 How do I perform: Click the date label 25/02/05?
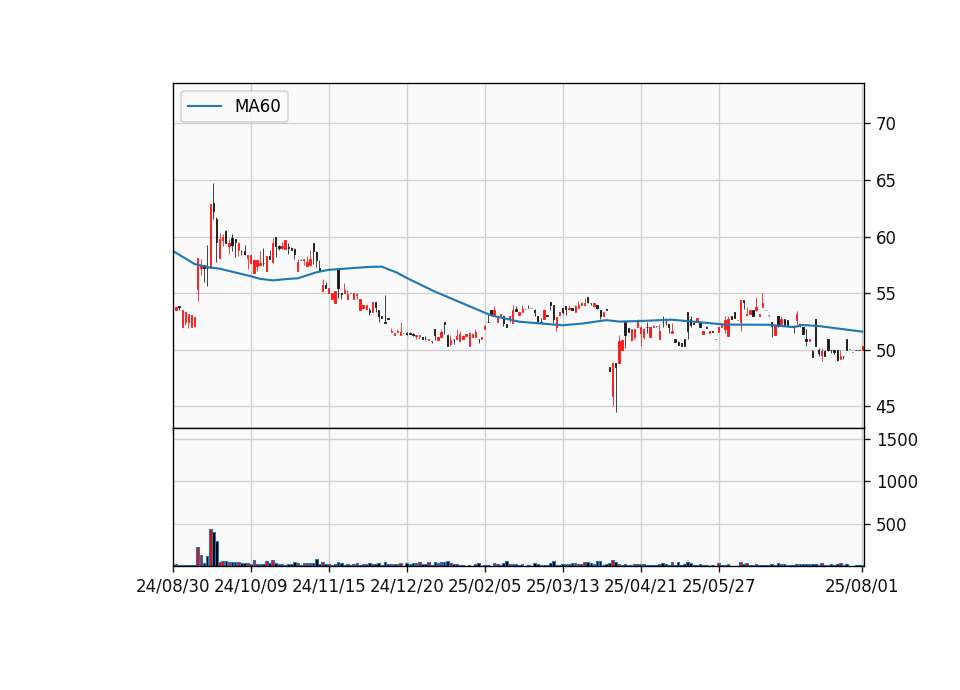point(485,586)
